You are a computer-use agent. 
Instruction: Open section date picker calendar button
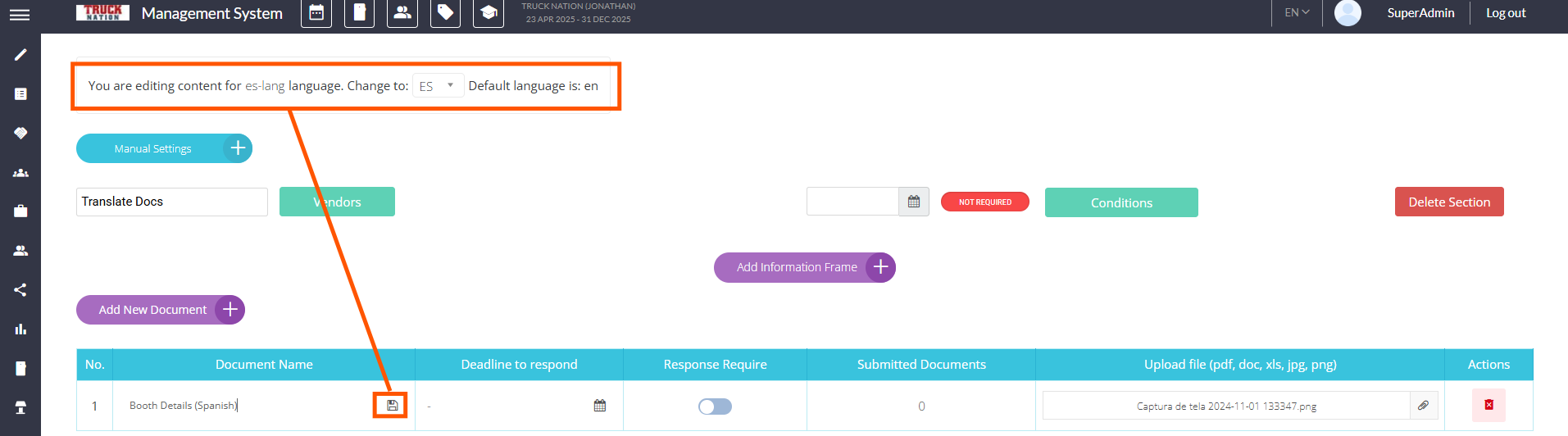[x=914, y=202]
